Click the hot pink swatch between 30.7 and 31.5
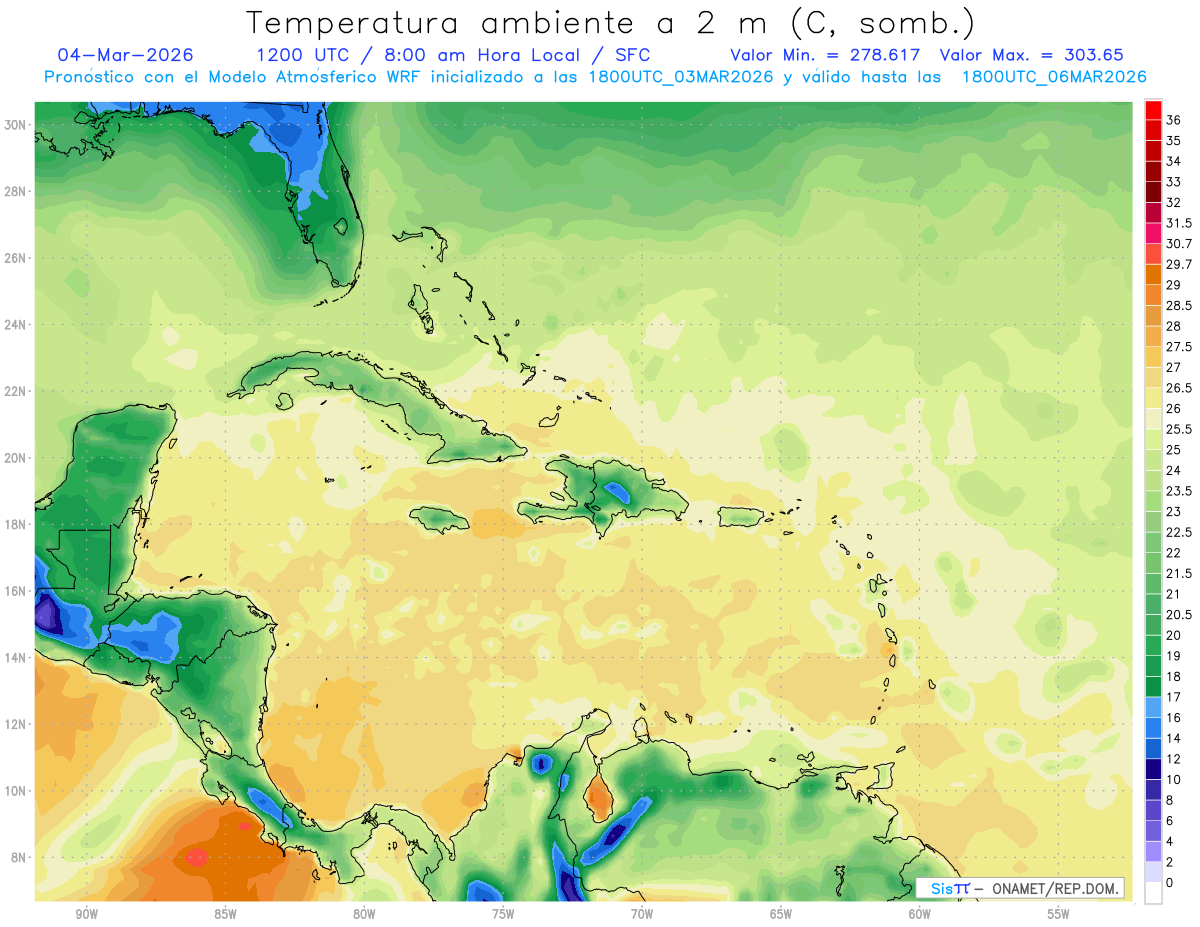The width and height of the screenshot is (1200, 927). point(1153,234)
